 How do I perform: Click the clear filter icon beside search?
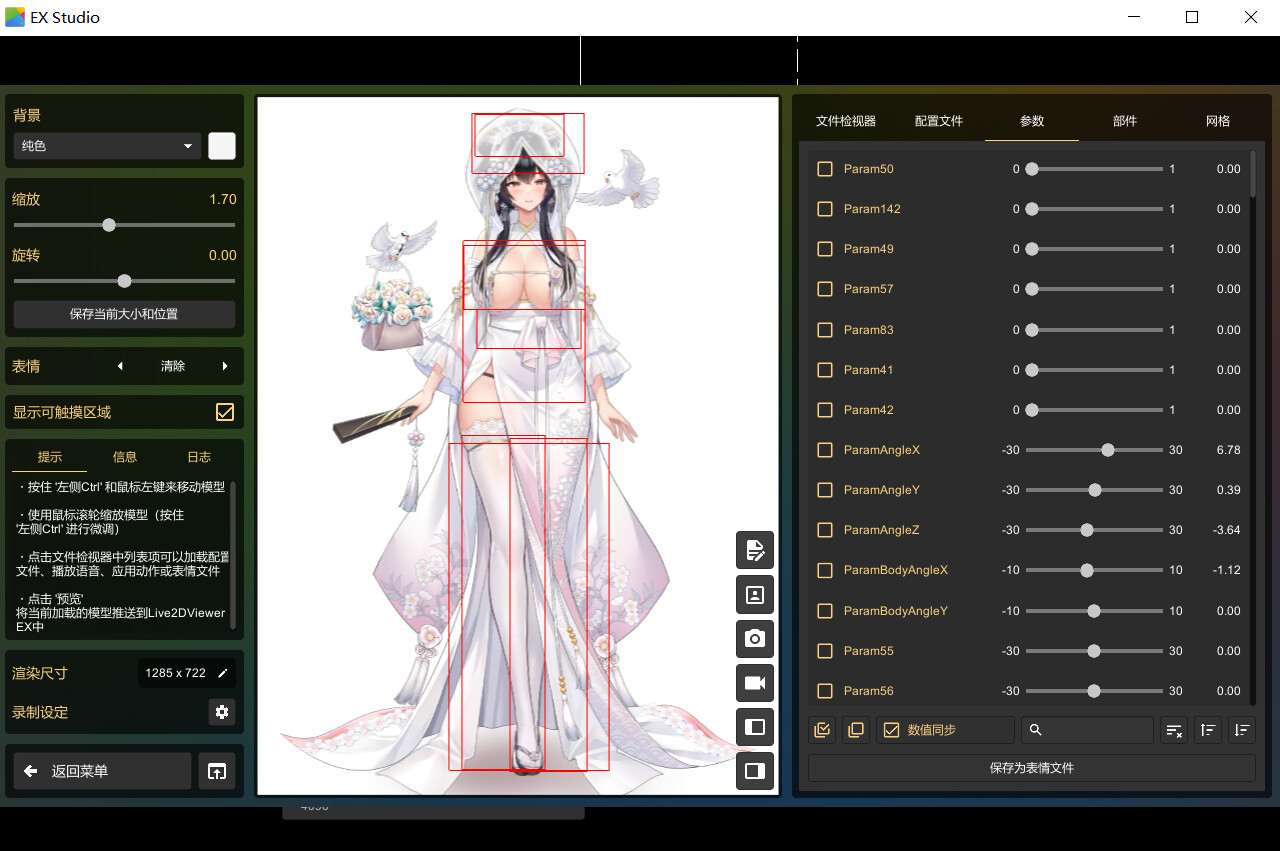(1174, 730)
